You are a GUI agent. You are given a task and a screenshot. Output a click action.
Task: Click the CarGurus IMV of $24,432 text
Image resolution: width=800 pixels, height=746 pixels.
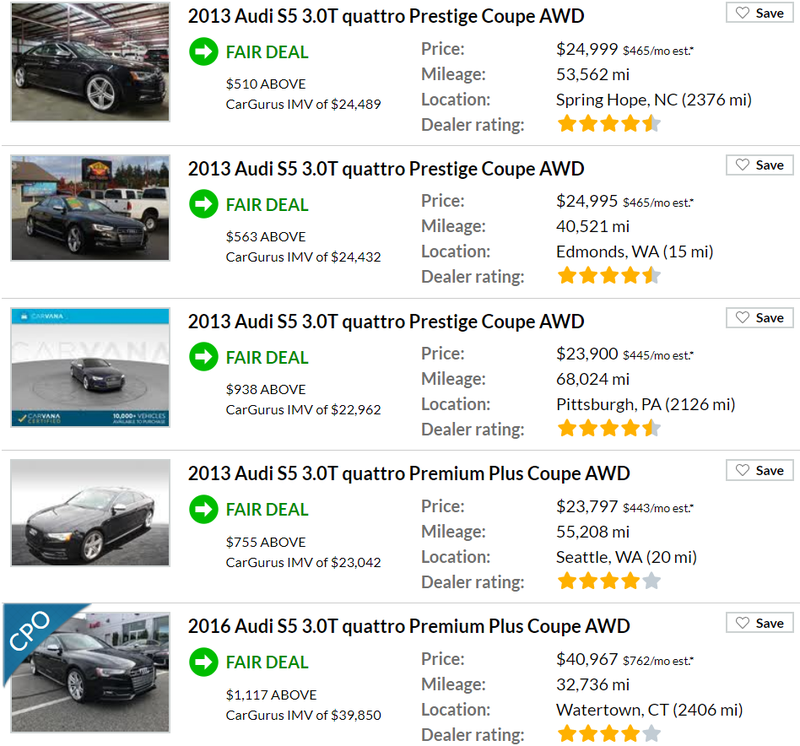(x=304, y=257)
